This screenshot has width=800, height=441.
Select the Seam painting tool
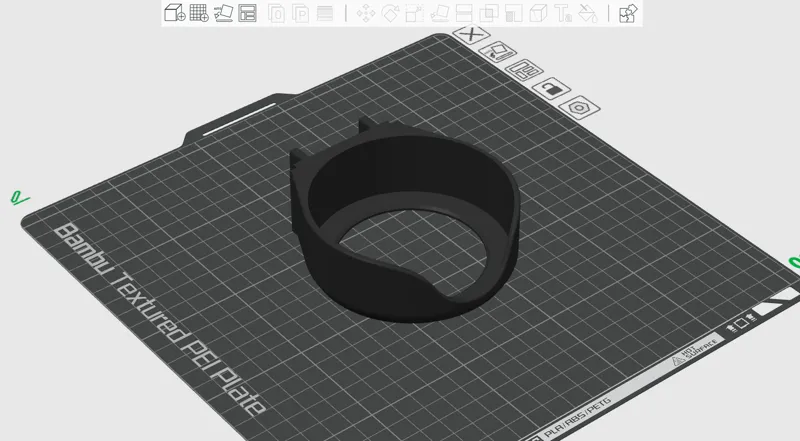click(538, 13)
